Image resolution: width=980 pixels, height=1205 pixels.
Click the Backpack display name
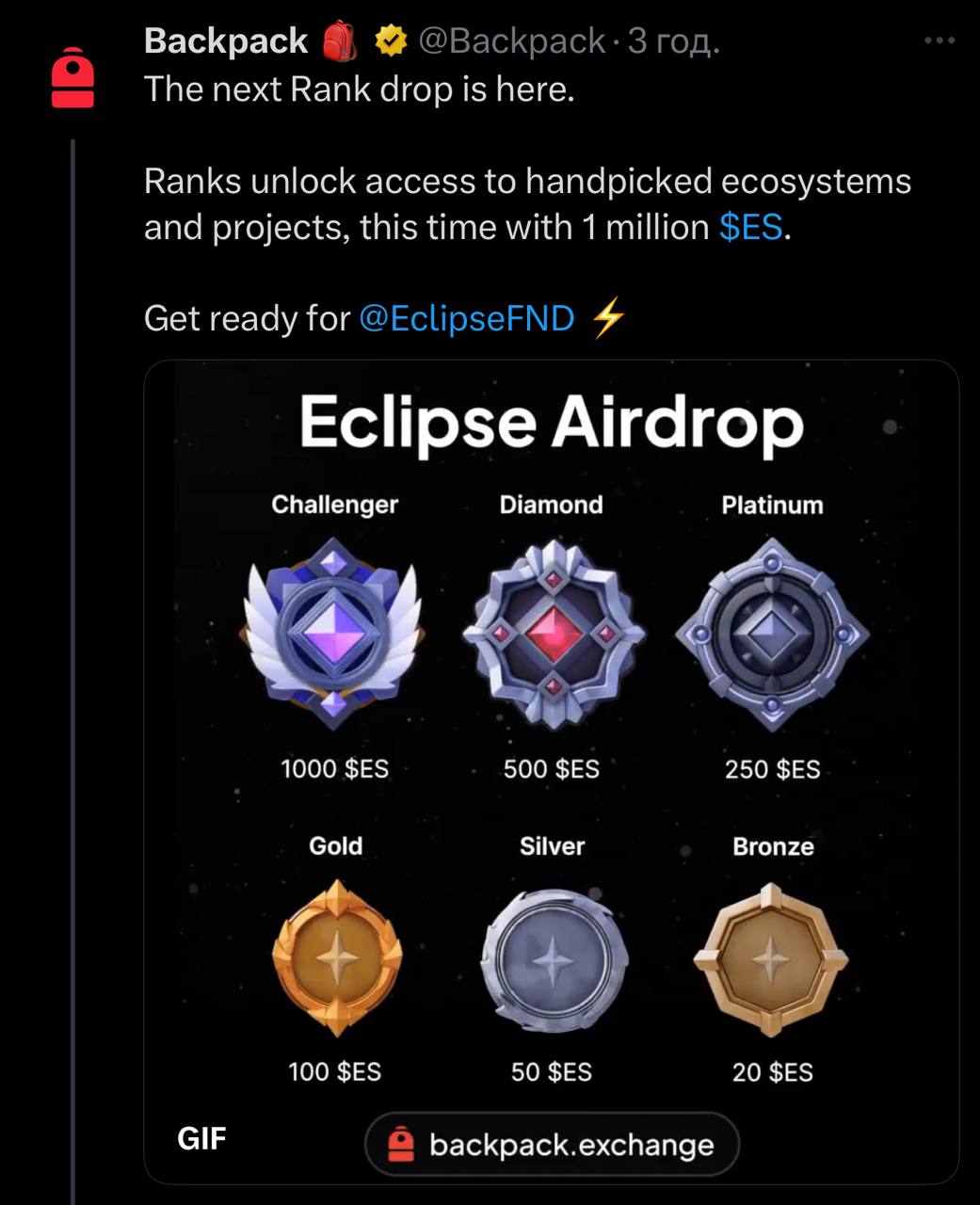pos(226,41)
